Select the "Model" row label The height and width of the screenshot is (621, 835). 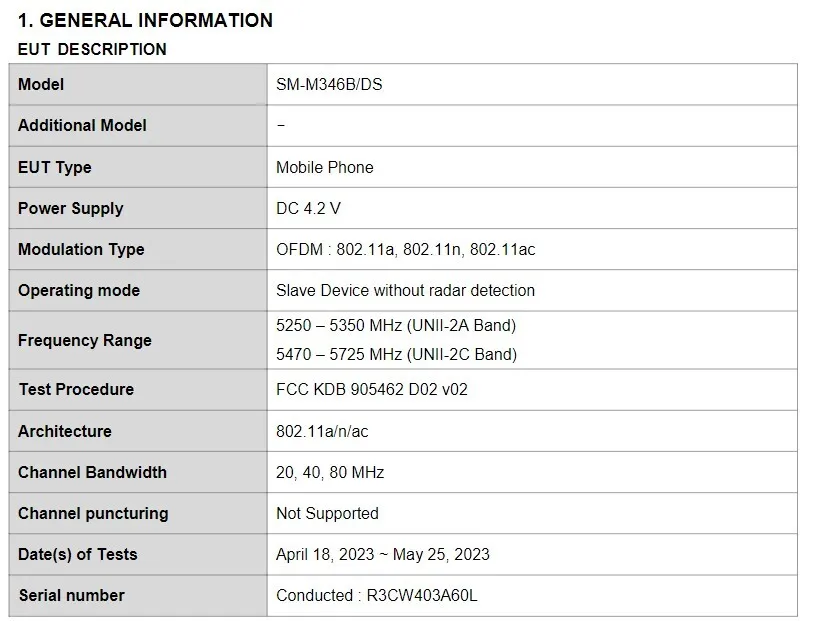[x=41, y=84]
